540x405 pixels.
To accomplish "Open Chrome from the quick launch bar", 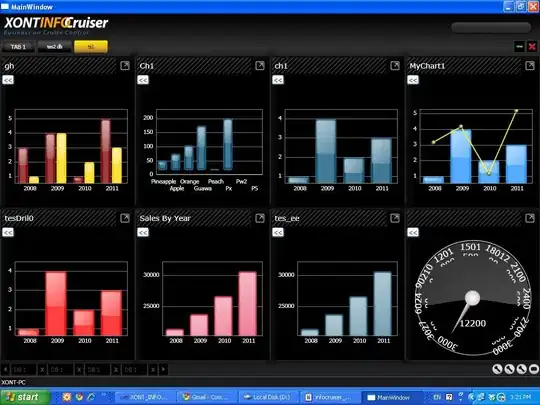I will tap(79, 397).
